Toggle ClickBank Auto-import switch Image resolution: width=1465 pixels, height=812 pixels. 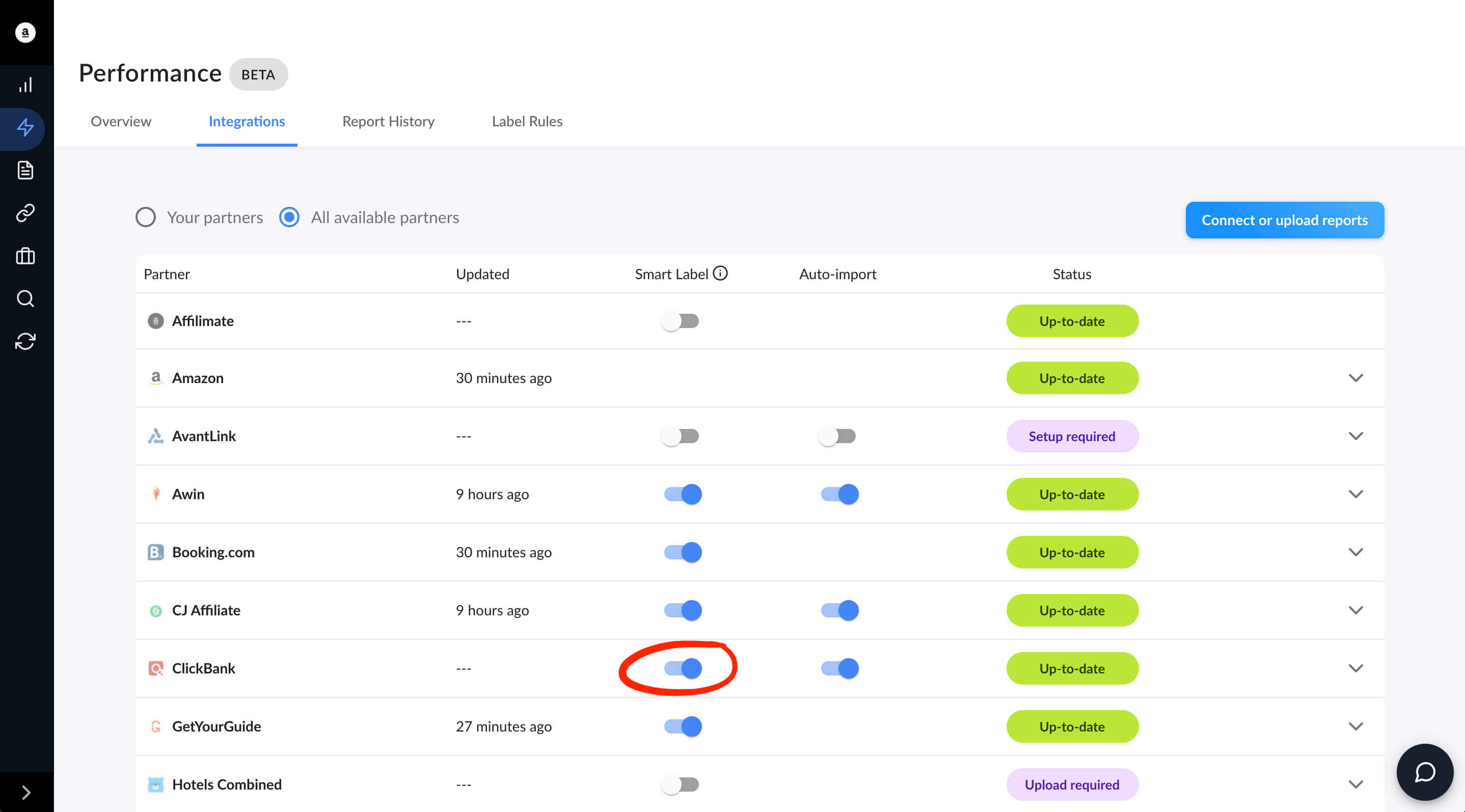(839, 668)
